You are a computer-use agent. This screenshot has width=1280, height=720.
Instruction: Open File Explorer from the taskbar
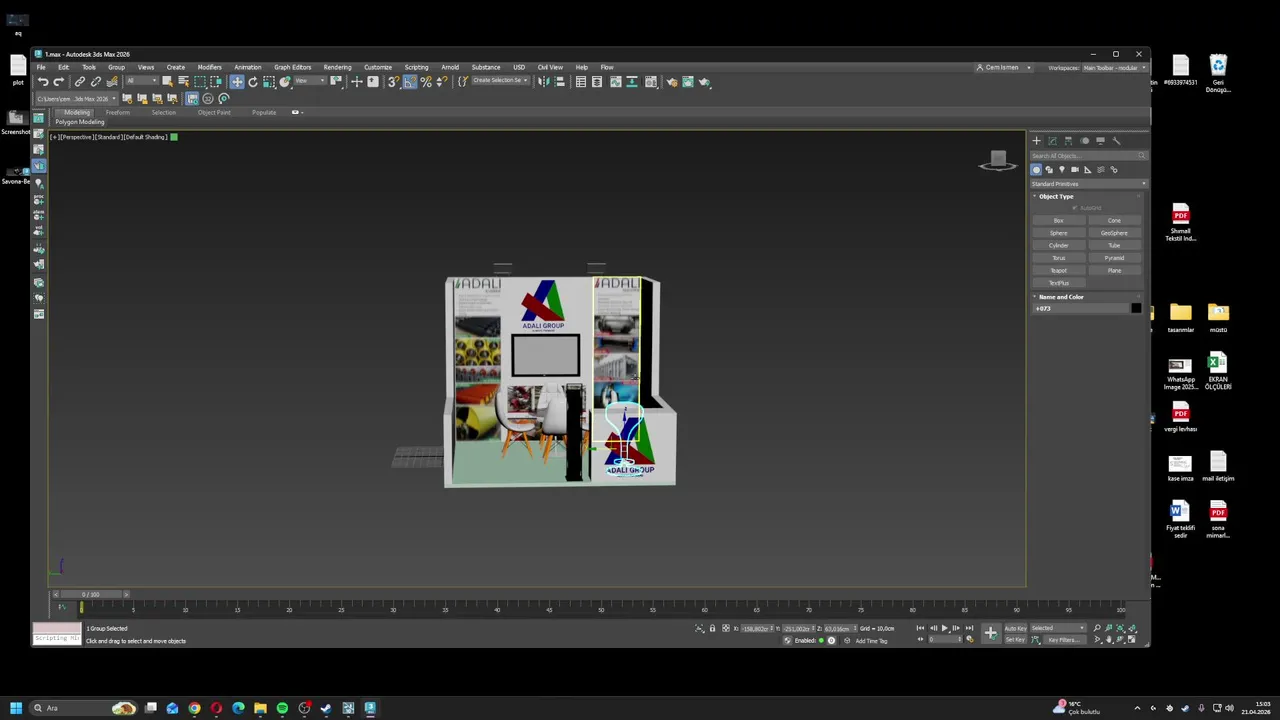260,708
